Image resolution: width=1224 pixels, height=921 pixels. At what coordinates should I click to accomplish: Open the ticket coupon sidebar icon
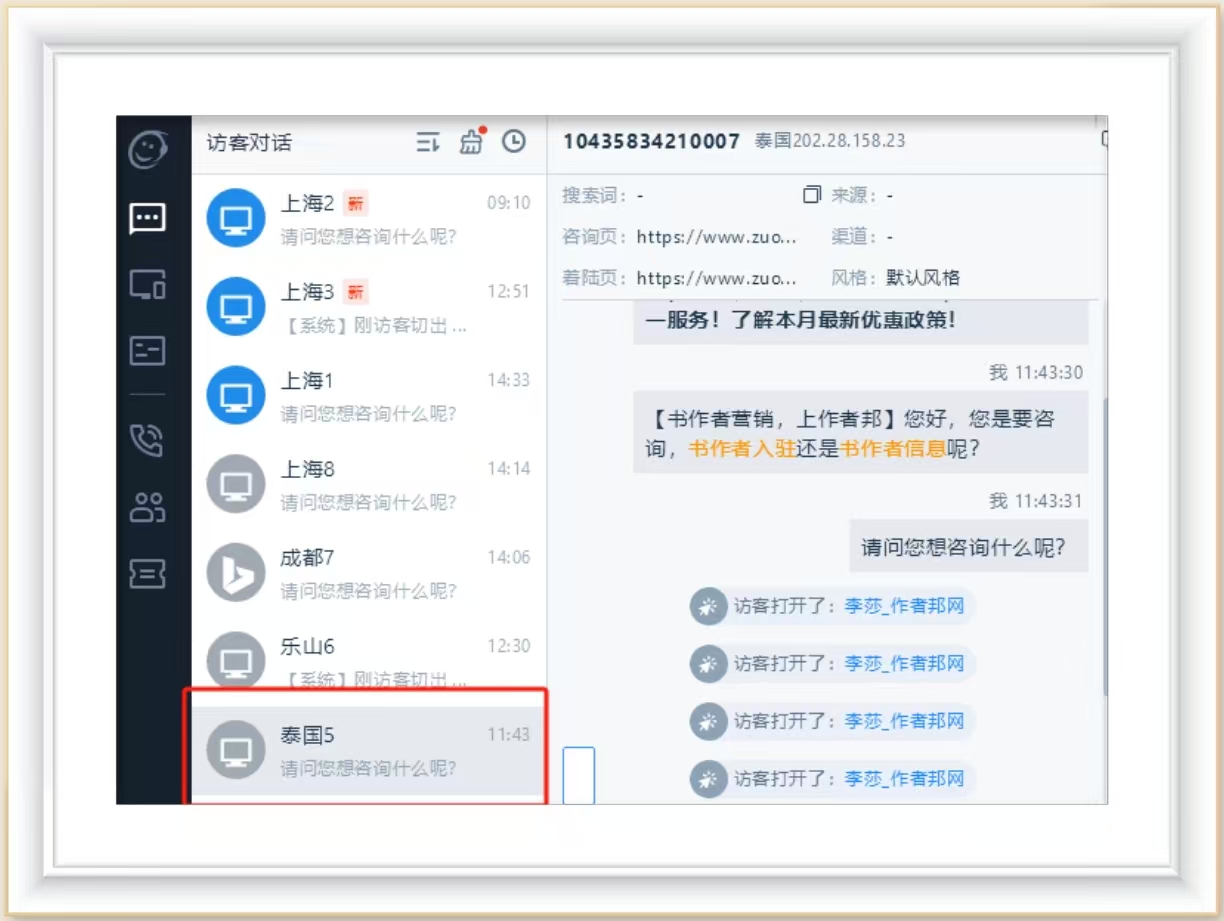[148, 574]
